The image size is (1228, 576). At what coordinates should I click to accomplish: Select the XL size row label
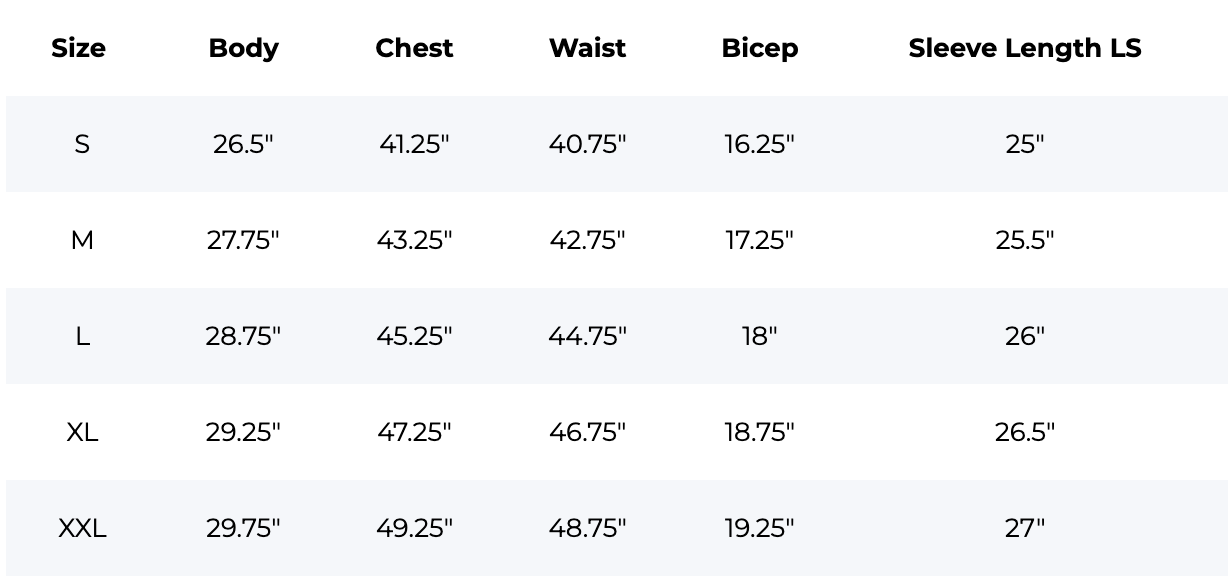[x=82, y=432]
